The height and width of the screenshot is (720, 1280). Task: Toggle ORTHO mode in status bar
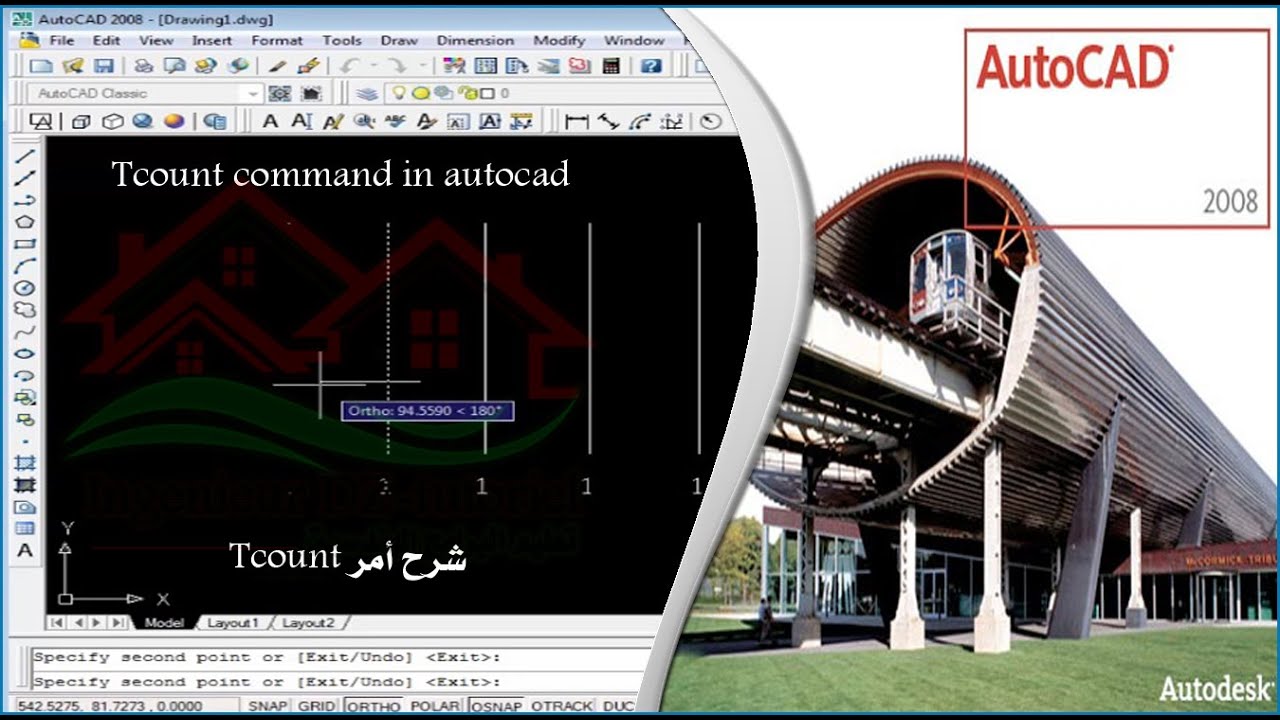click(372, 706)
